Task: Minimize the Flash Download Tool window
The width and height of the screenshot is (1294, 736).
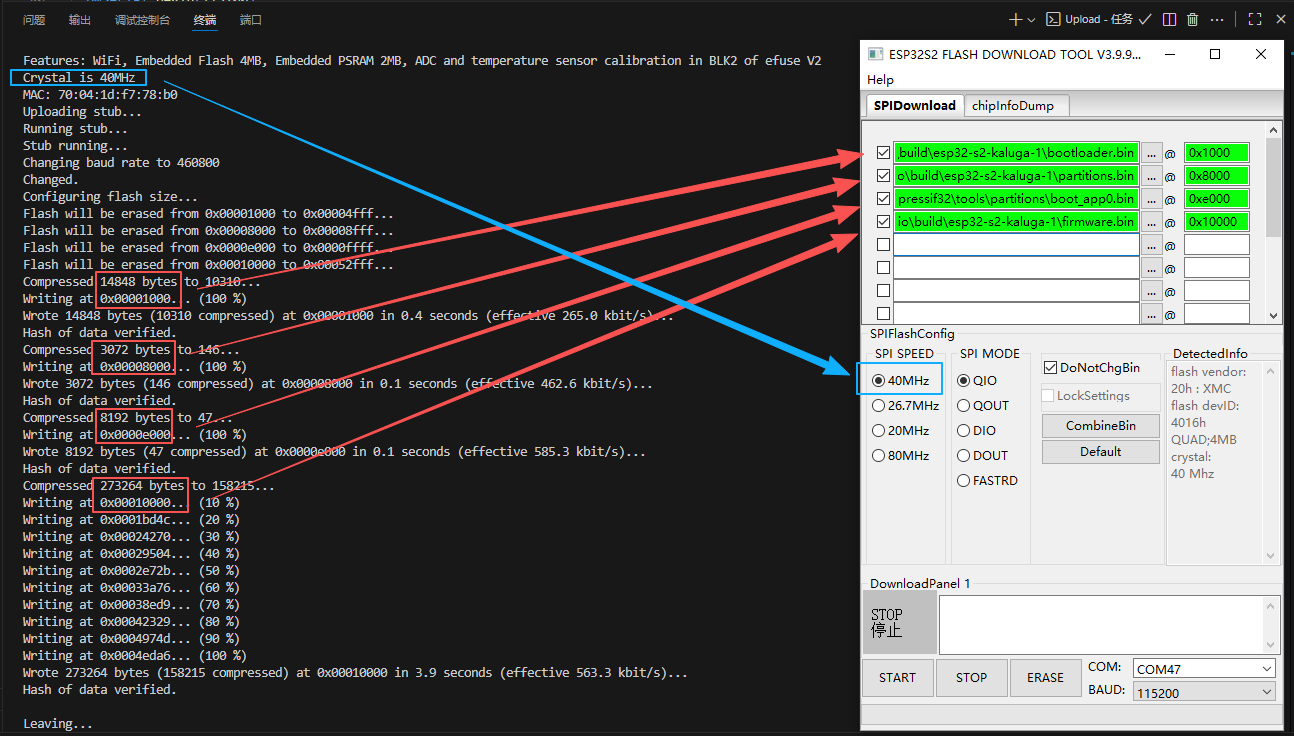Action: [x=1171, y=54]
